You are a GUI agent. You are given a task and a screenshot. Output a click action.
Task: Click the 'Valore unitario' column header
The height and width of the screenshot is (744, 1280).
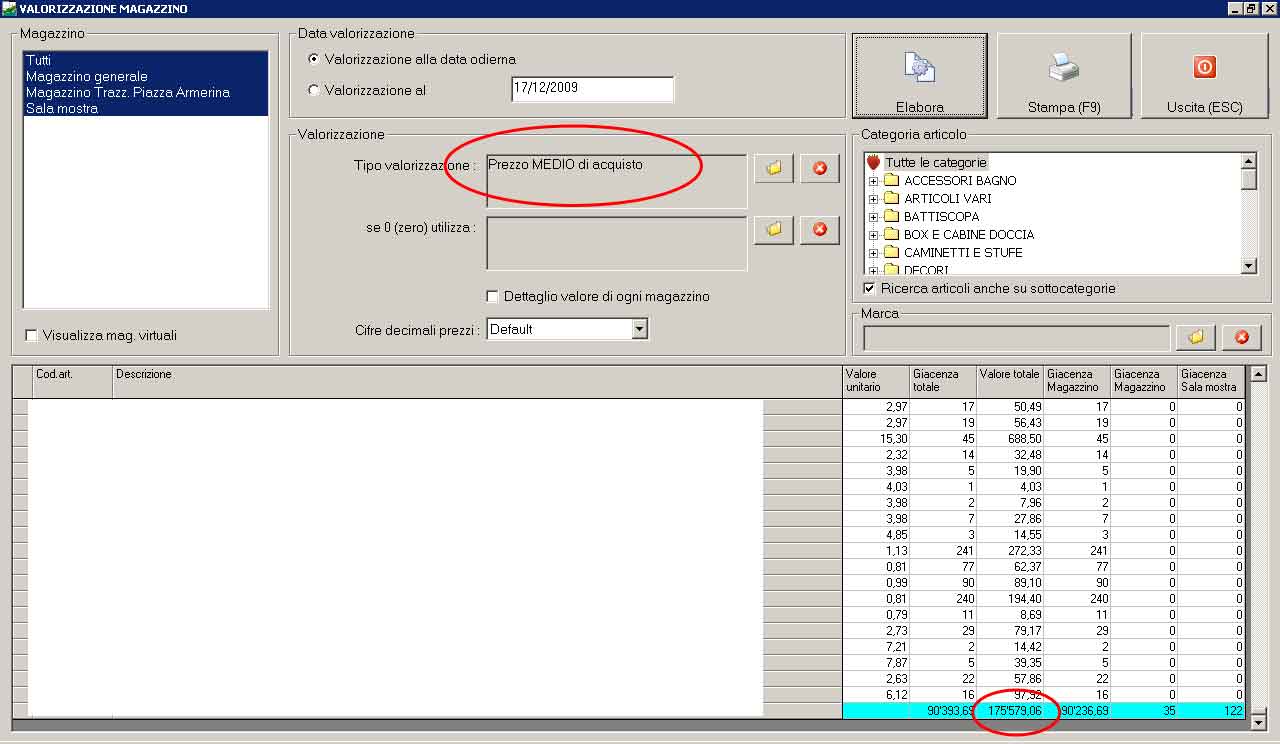[876, 382]
